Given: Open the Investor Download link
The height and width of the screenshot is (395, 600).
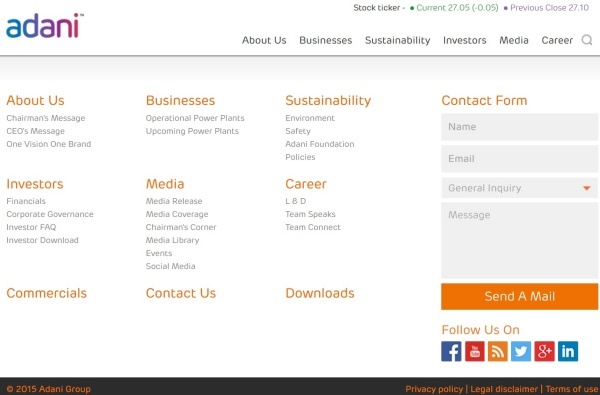Looking at the screenshot, I should pyautogui.click(x=42, y=240).
